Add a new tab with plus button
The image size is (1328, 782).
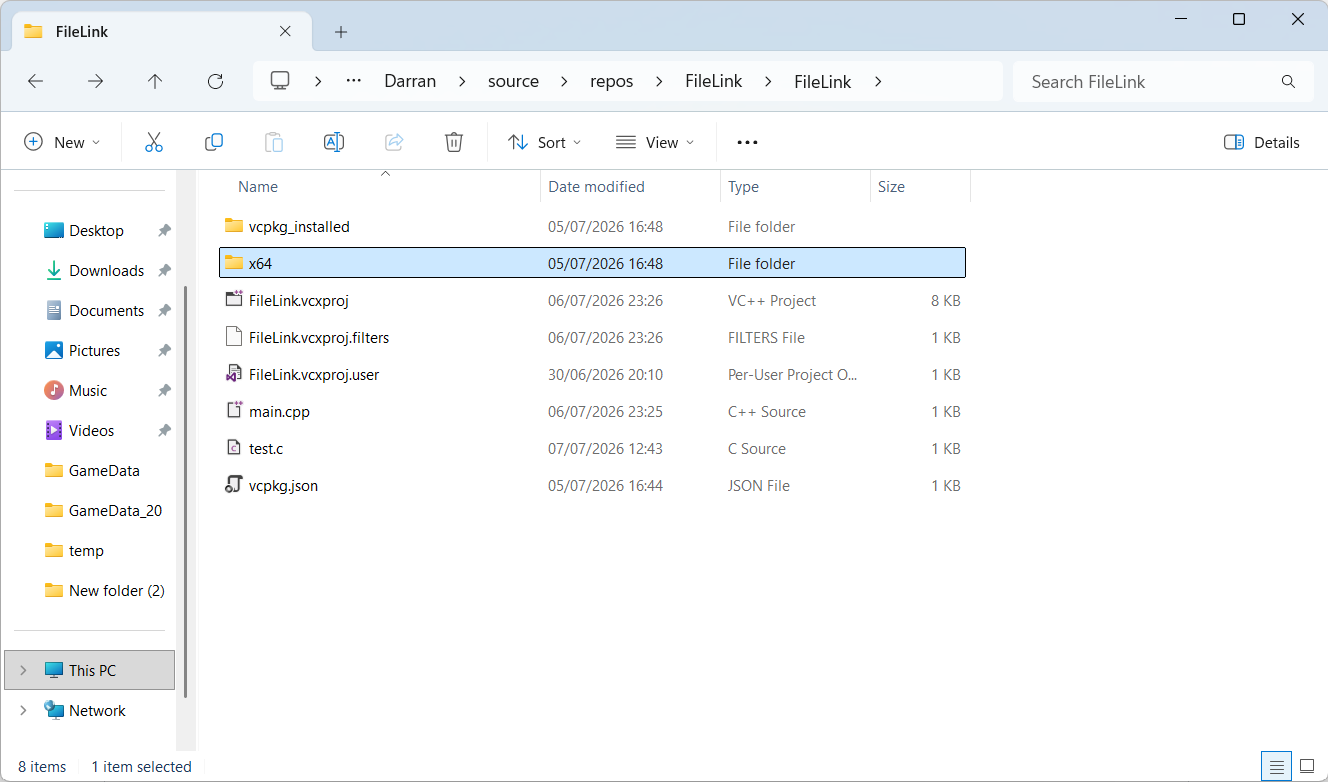click(341, 32)
